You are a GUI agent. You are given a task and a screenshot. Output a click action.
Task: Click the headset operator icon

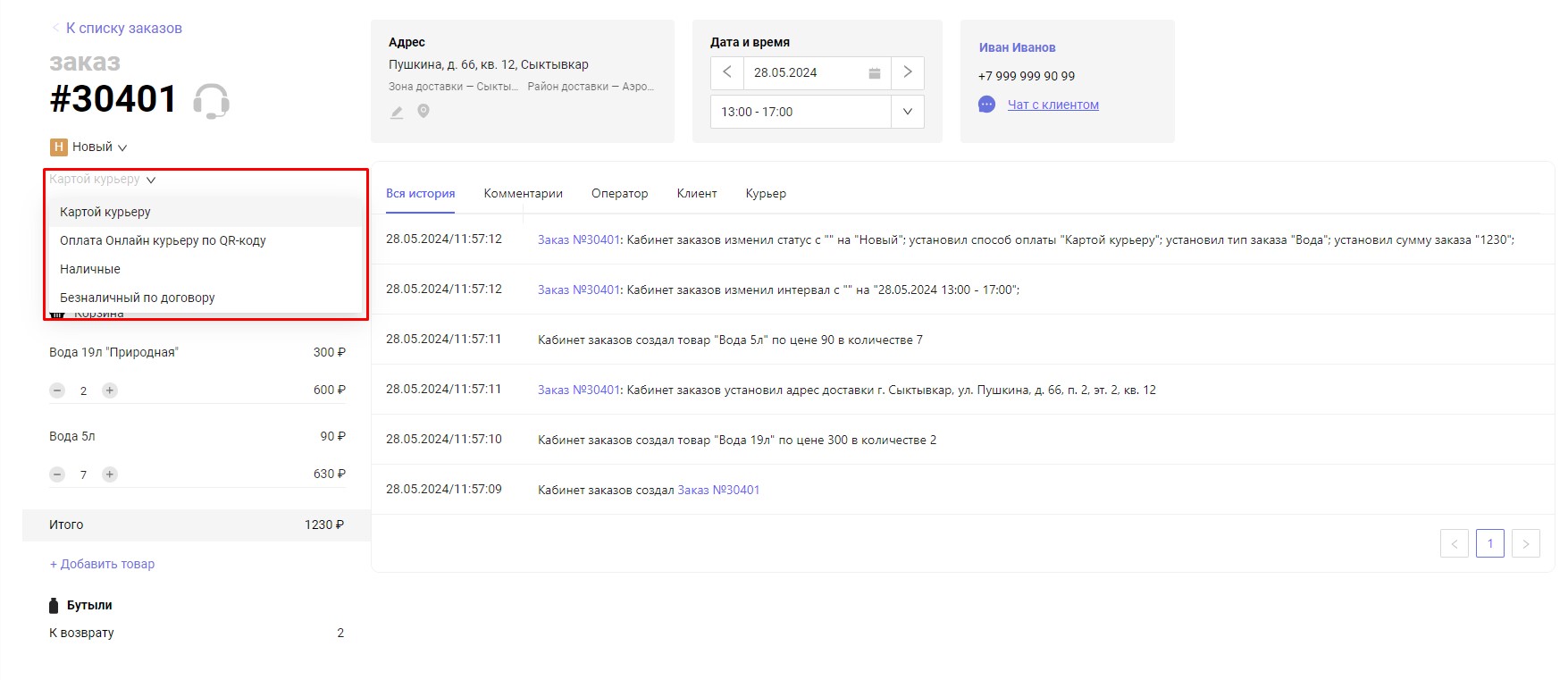pos(212,101)
